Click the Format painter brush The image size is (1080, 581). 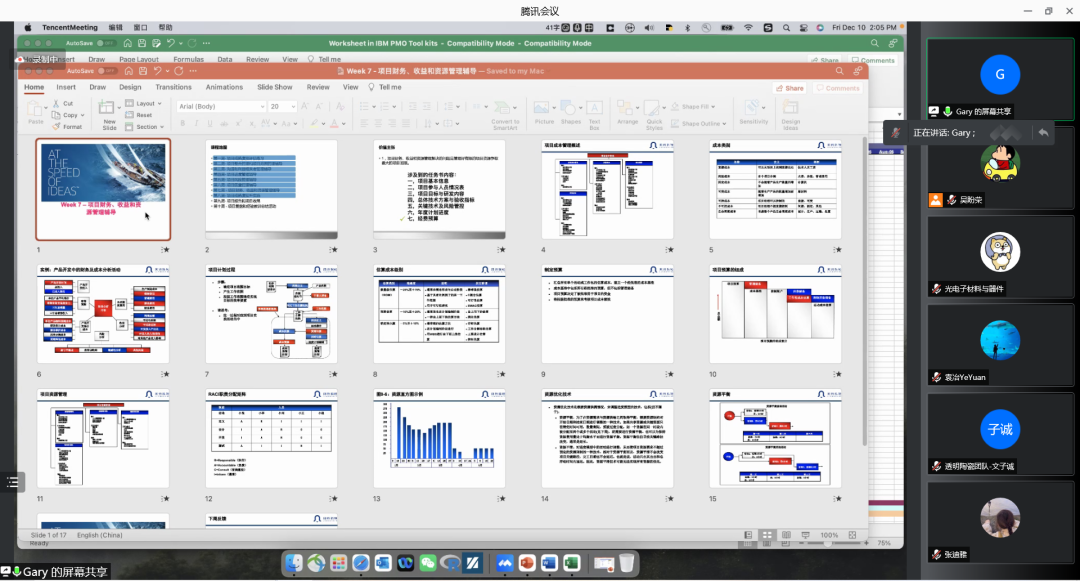coord(56,127)
